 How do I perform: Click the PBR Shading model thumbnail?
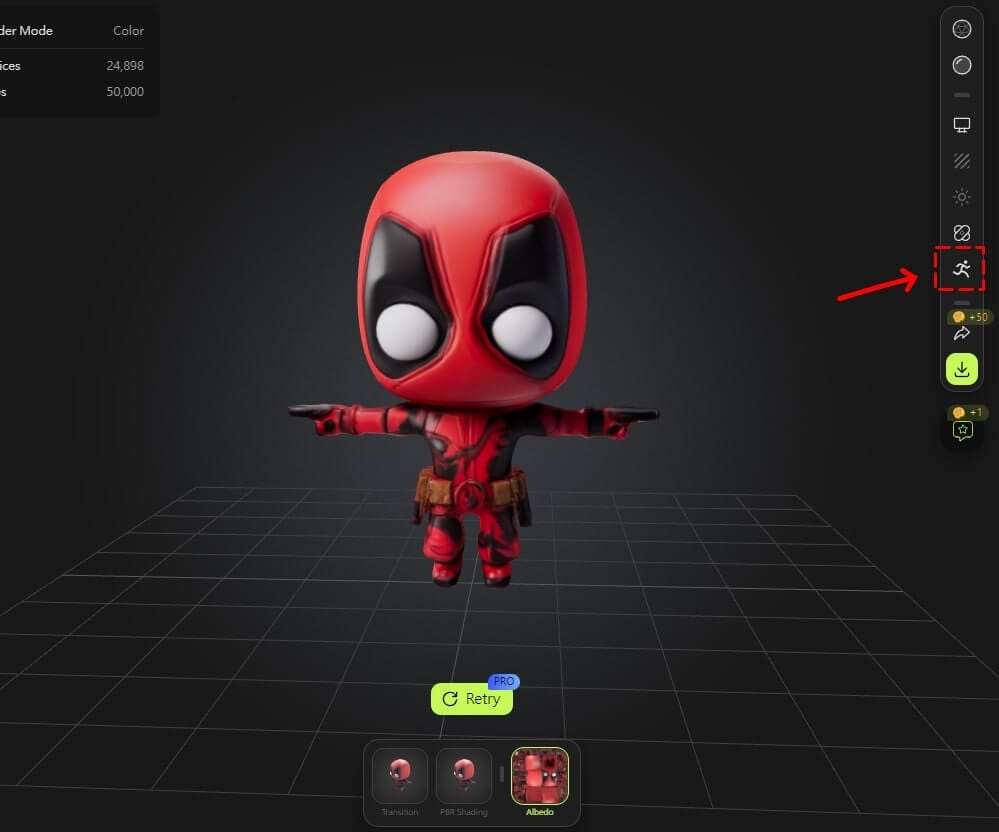pos(464,773)
